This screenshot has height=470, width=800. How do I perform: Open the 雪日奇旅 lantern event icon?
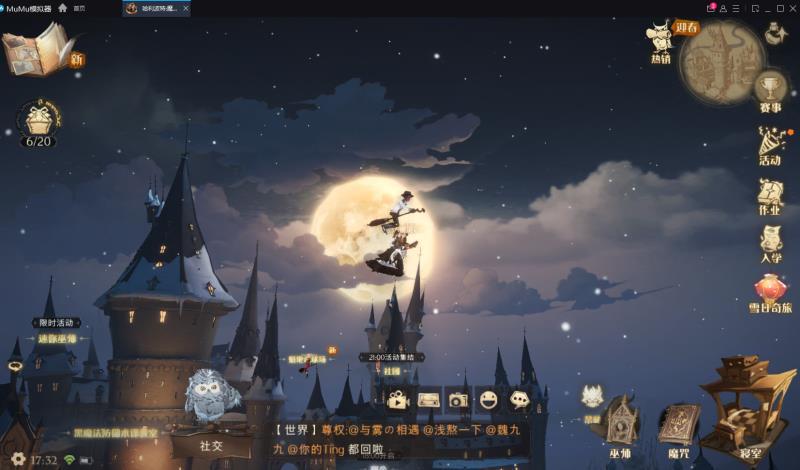coord(770,293)
